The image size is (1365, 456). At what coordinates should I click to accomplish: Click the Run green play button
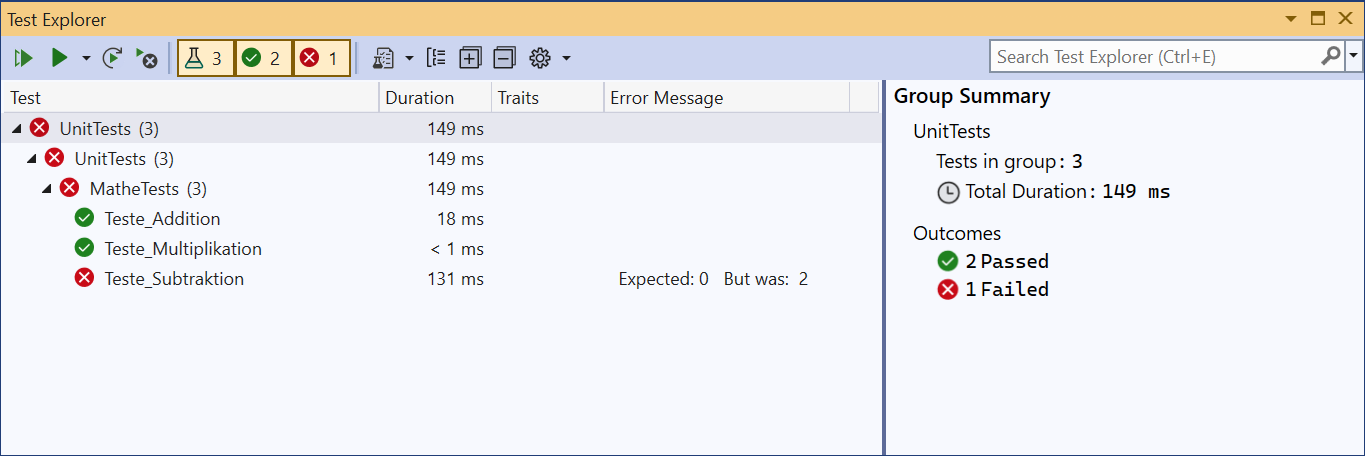(x=59, y=58)
